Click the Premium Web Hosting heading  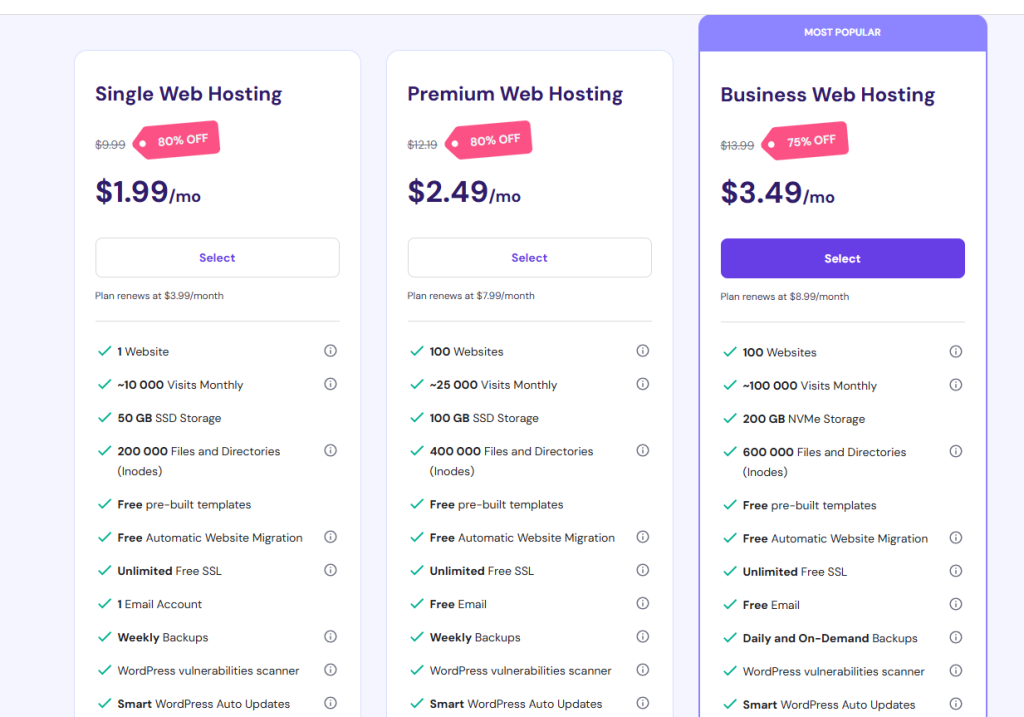[515, 94]
